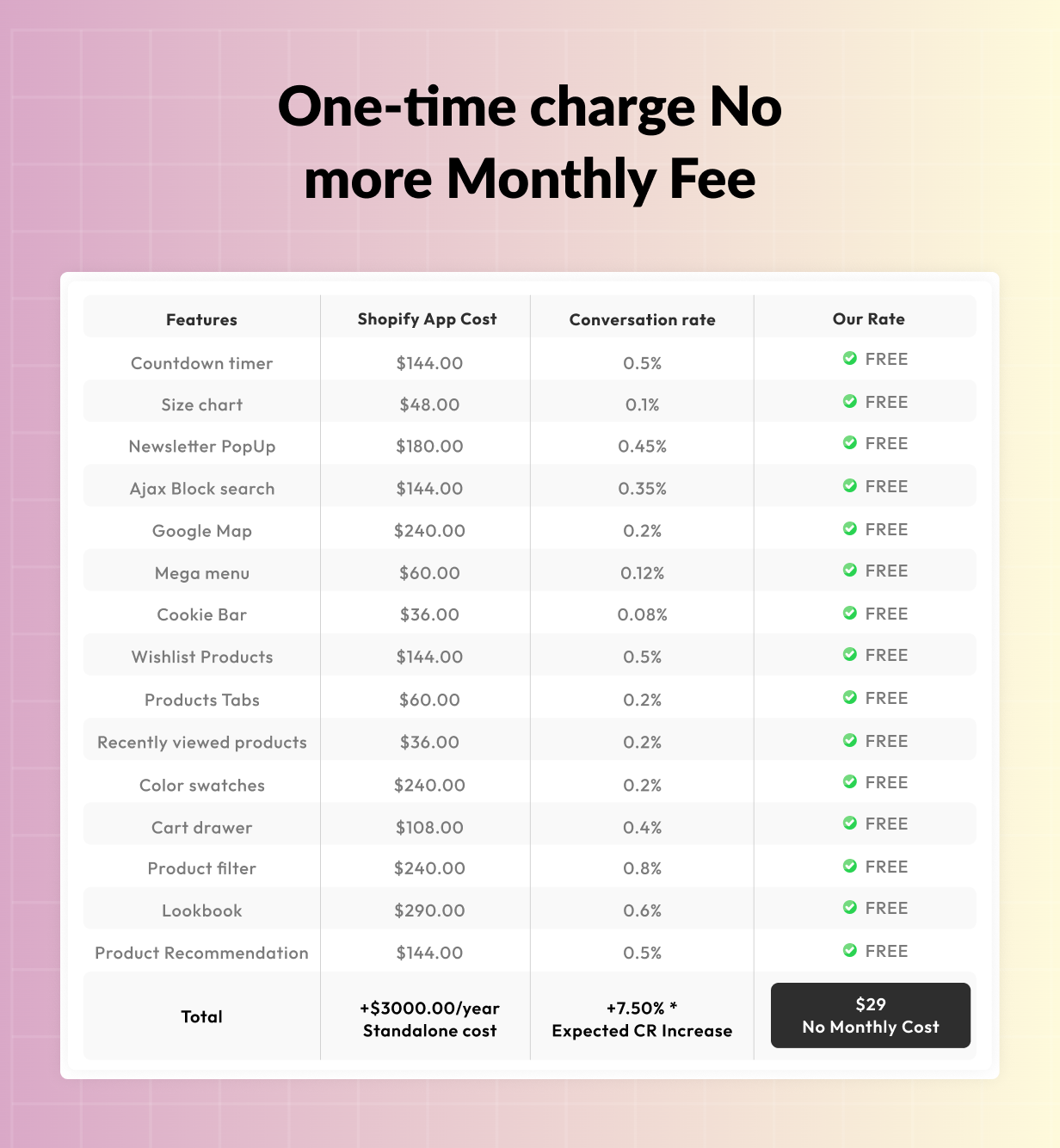The width and height of the screenshot is (1060, 1148).
Task: Click the +7.50% Expected CR Increase total
Action: (642, 1019)
